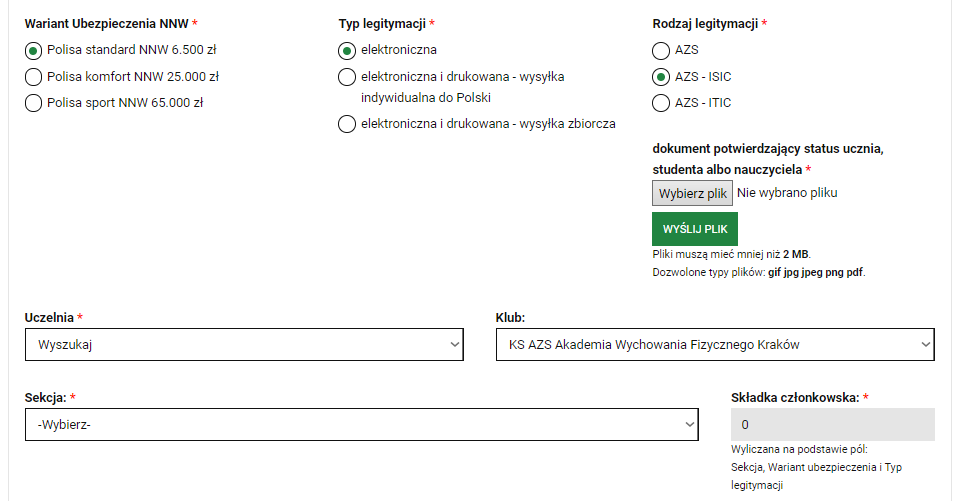The width and height of the screenshot is (961, 501).
Task: Pick Polisa sport NNW 65.000 zł
Action: (x=33, y=103)
